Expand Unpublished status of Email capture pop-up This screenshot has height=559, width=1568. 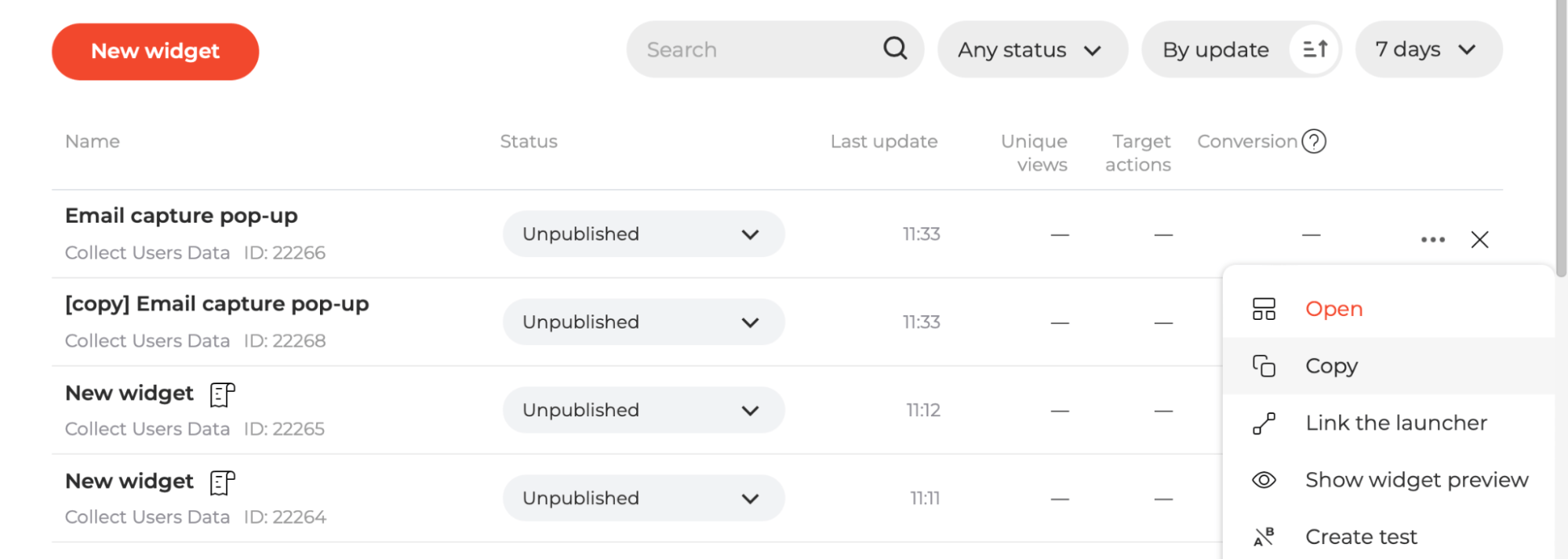coord(643,234)
